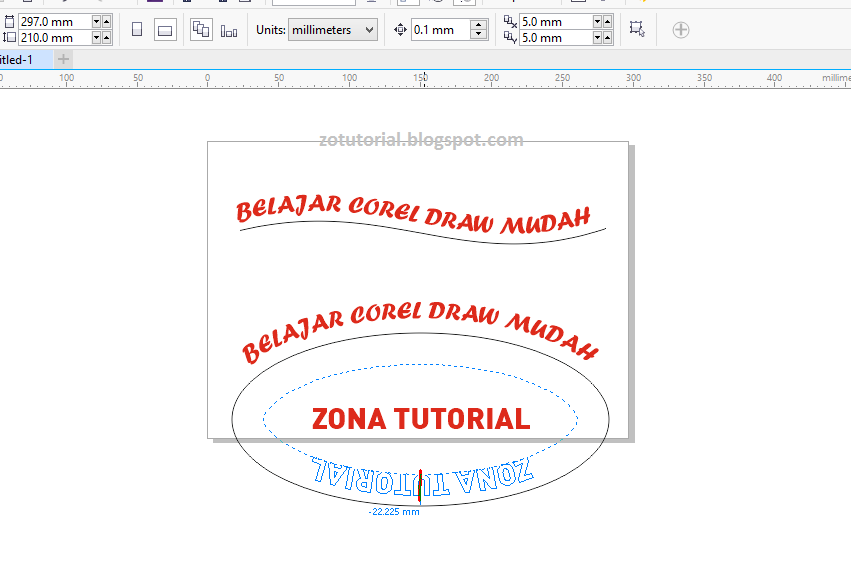Viewport: 851px width, 583px height.
Task: Set vertical duplicate distance icon
Action: coord(508,36)
